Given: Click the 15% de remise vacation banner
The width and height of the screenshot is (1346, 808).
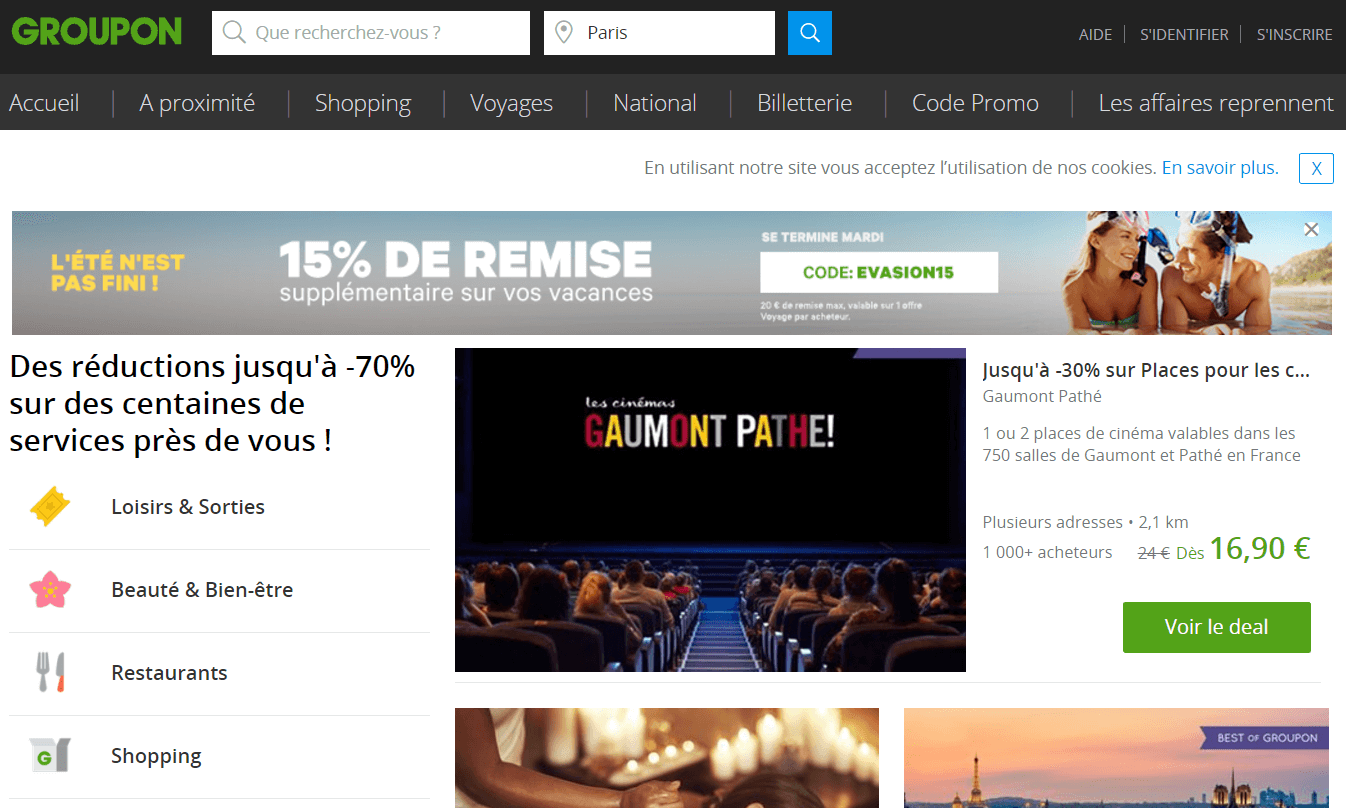Looking at the screenshot, I should pyautogui.click(x=671, y=273).
